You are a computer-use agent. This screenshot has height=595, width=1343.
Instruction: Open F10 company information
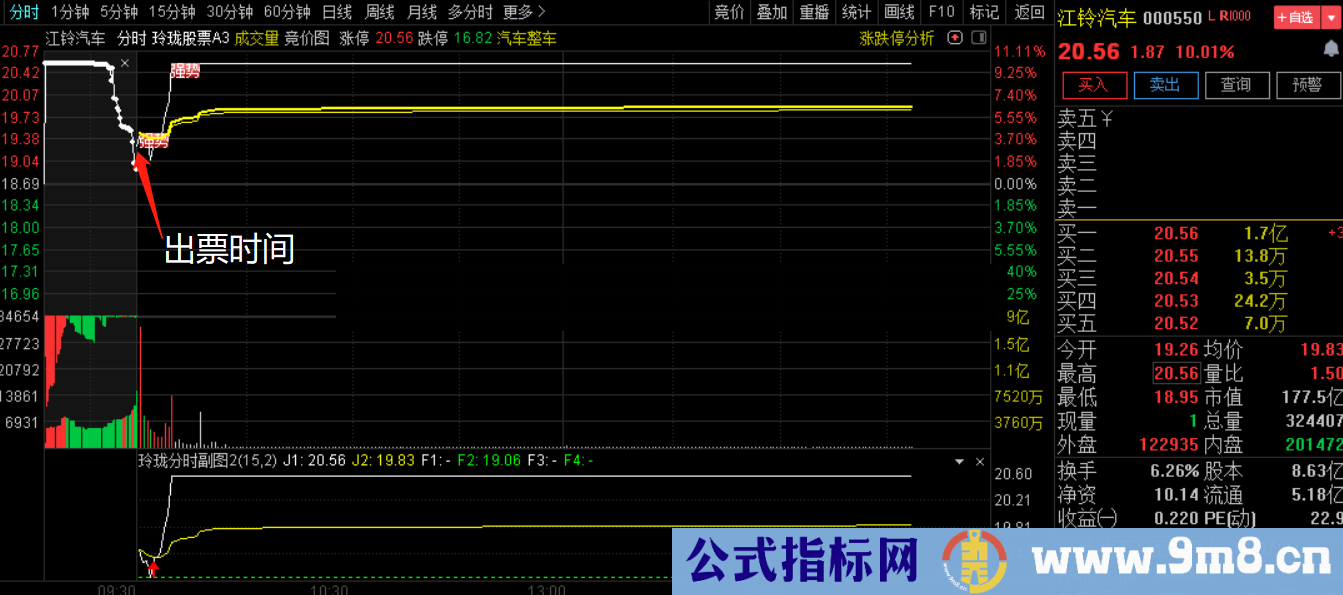click(940, 13)
